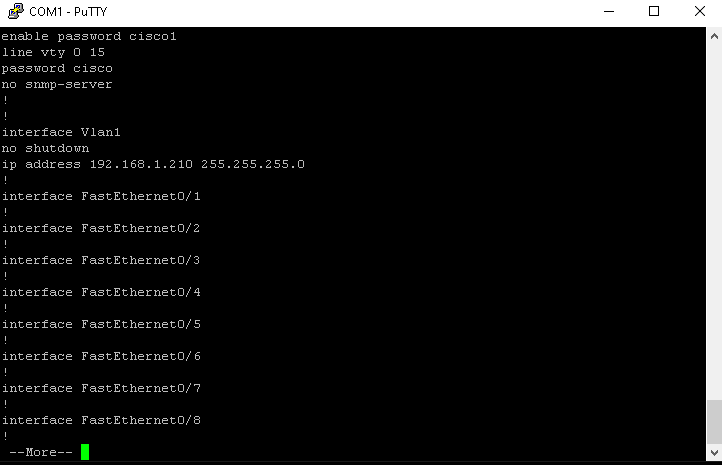
Task: Click the 'line vty 0 15' text
Action: [x=53, y=52]
